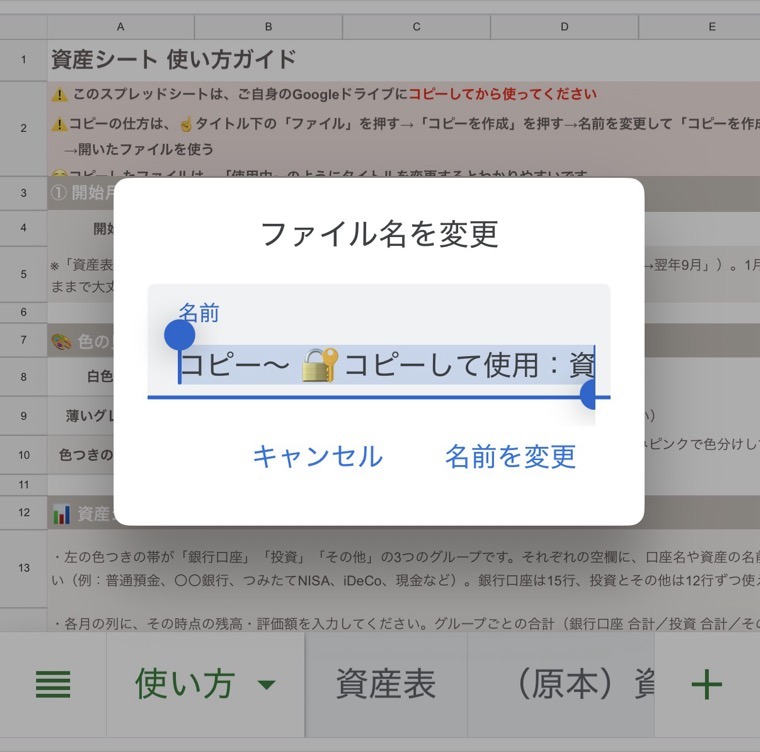The width and height of the screenshot is (760, 752).
Task: Click row 13 text about 銀行口座 groups
Action: coord(405,568)
